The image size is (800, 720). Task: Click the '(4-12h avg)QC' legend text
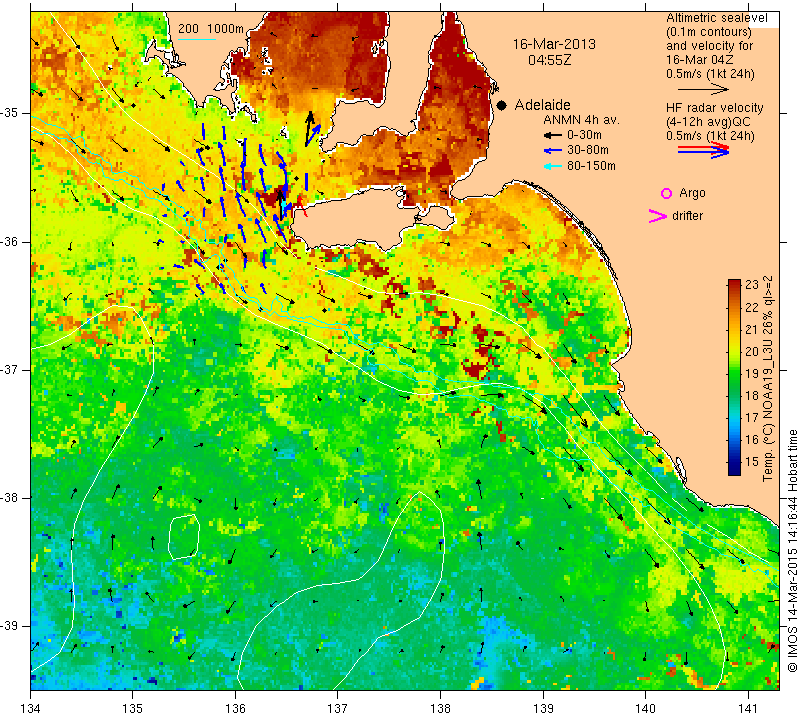tap(708, 122)
